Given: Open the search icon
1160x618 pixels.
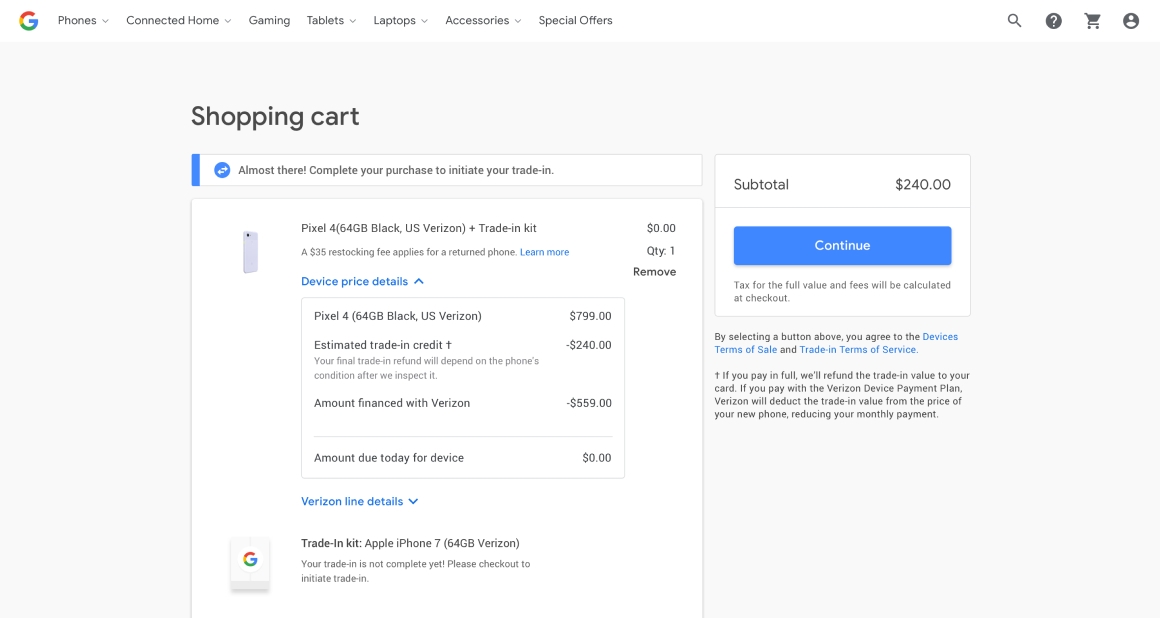Looking at the screenshot, I should 1014,21.
